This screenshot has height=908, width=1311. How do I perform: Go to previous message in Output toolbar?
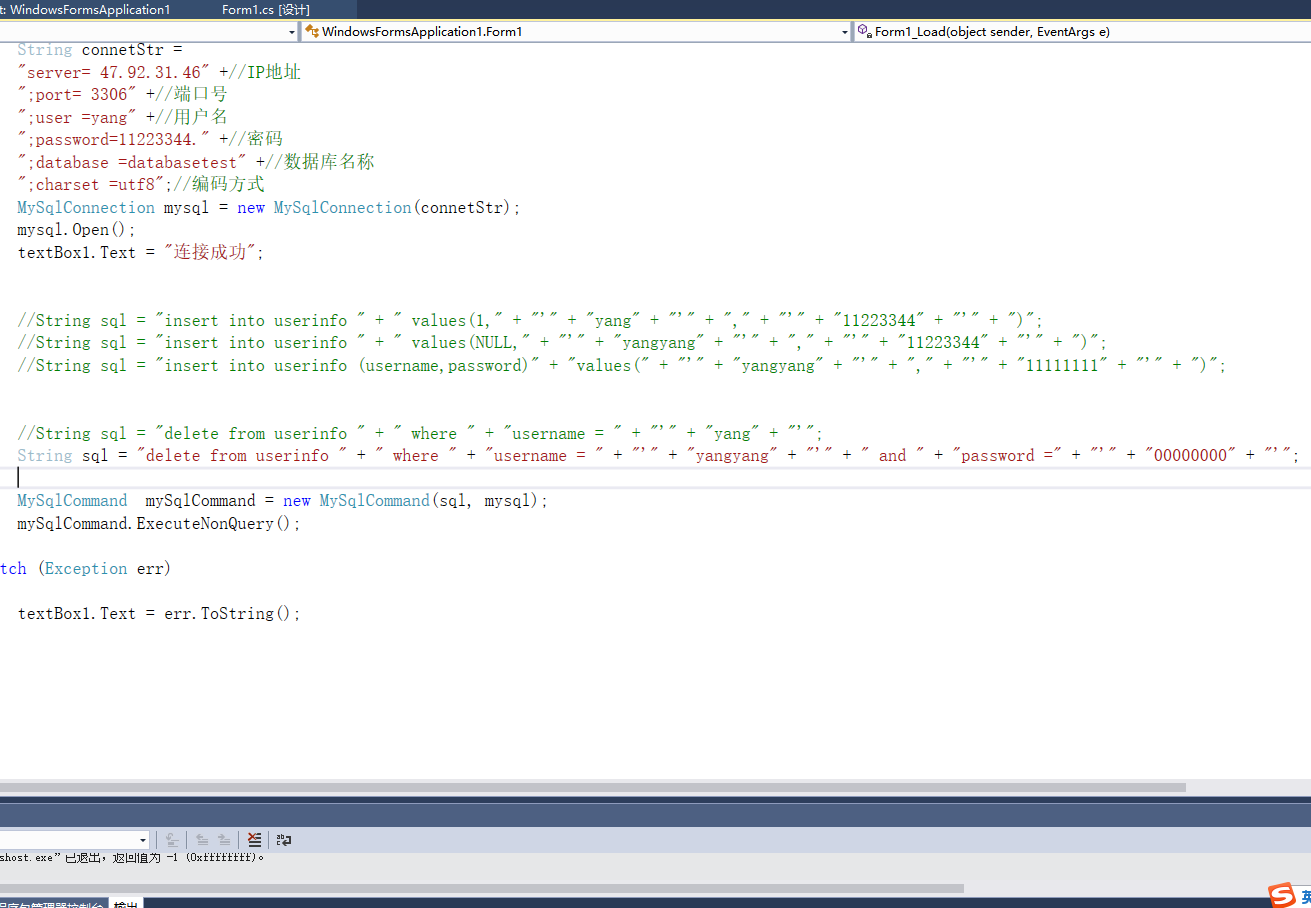click(x=202, y=840)
